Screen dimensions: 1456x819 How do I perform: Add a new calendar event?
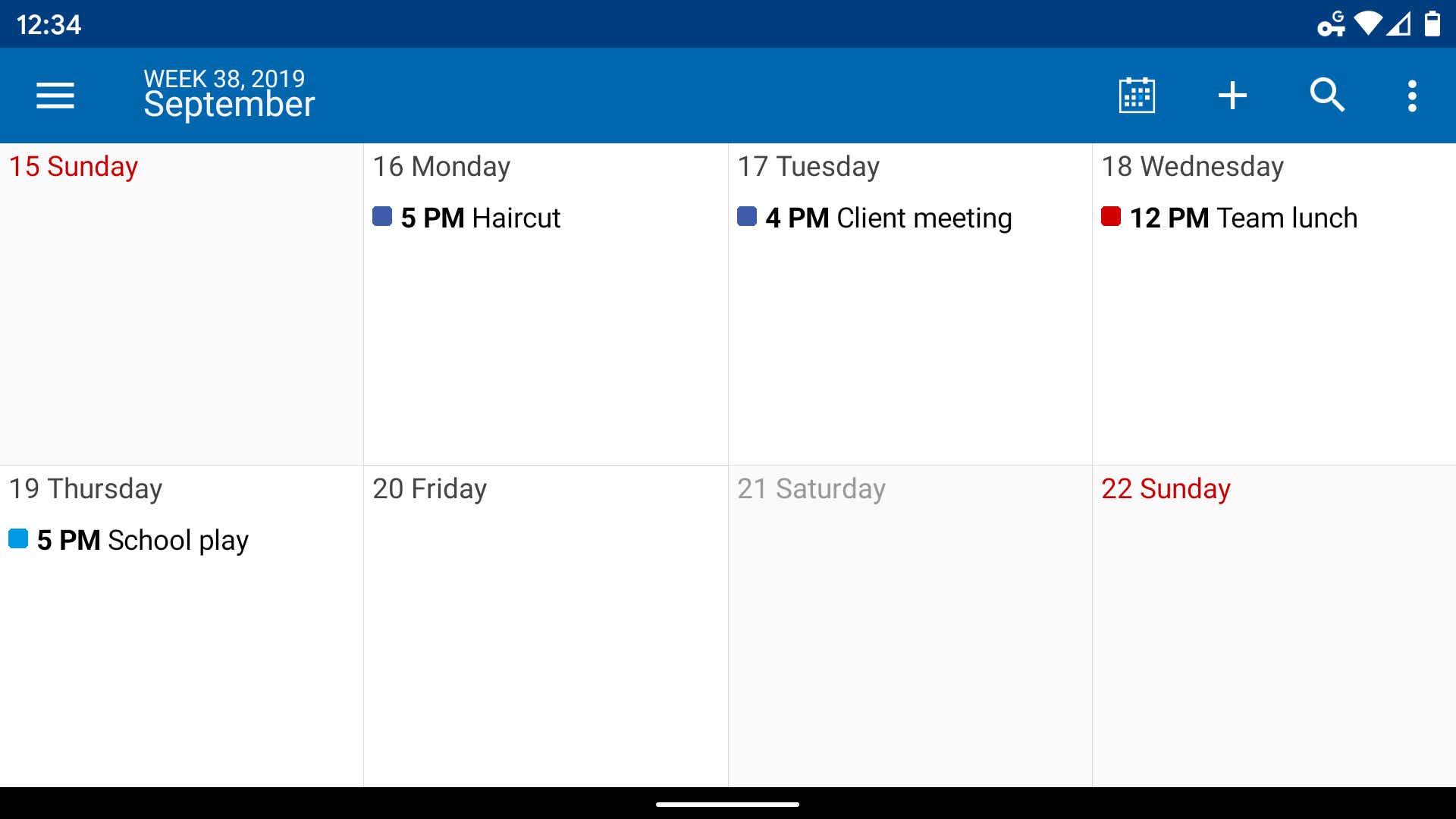[x=1232, y=95]
